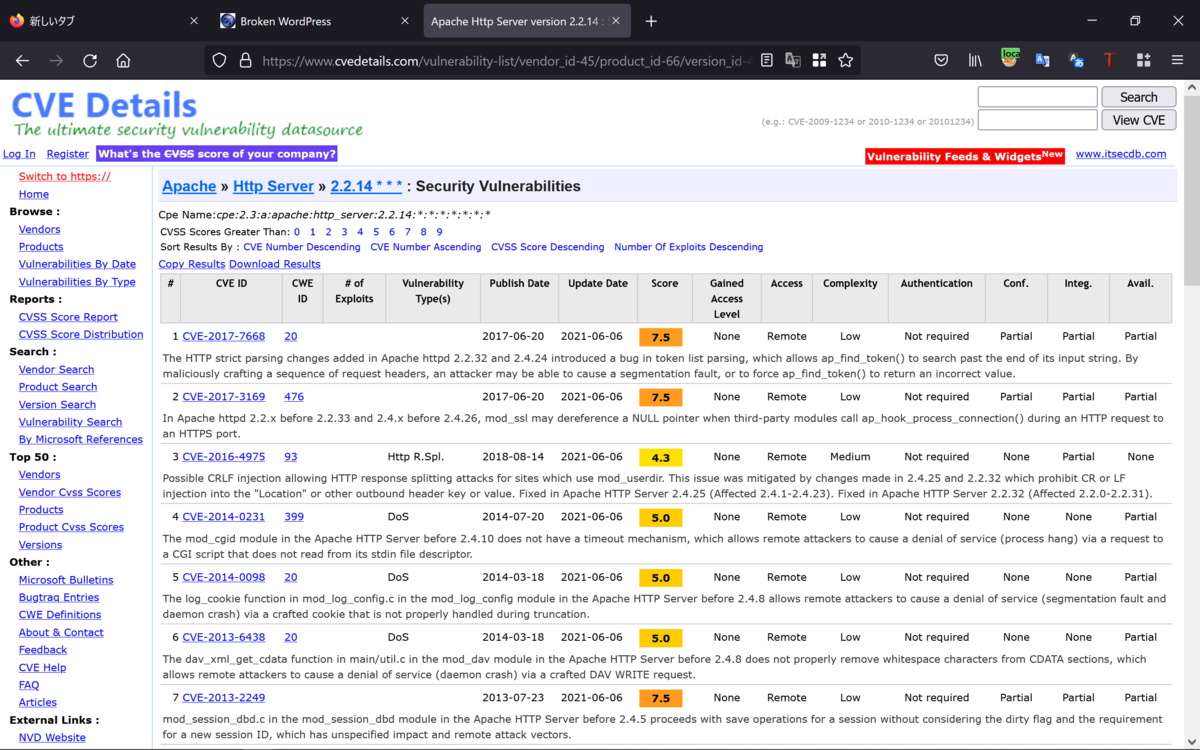
Task: Open the extensions grid-plus icon
Action: (1143, 60)
